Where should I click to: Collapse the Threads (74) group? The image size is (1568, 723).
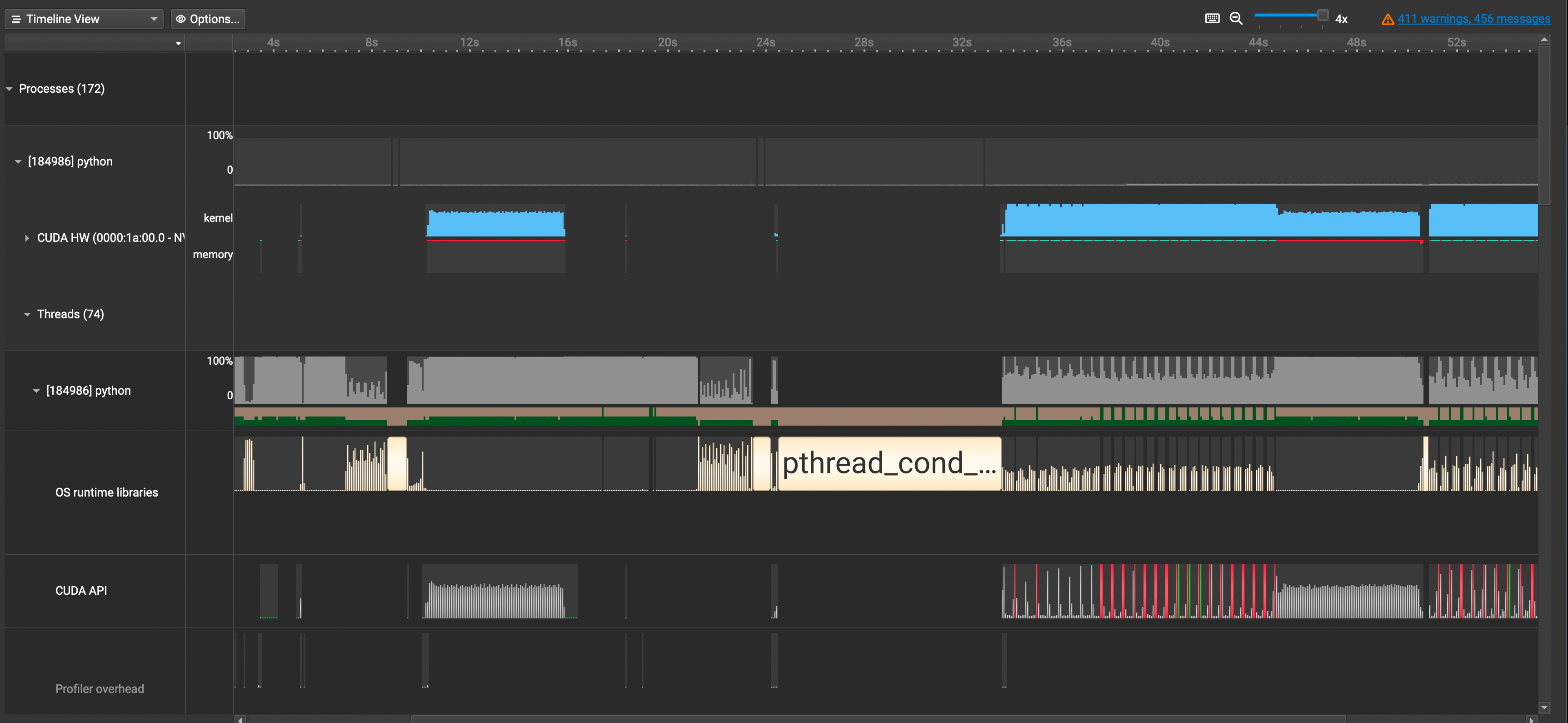coord(27,314)
